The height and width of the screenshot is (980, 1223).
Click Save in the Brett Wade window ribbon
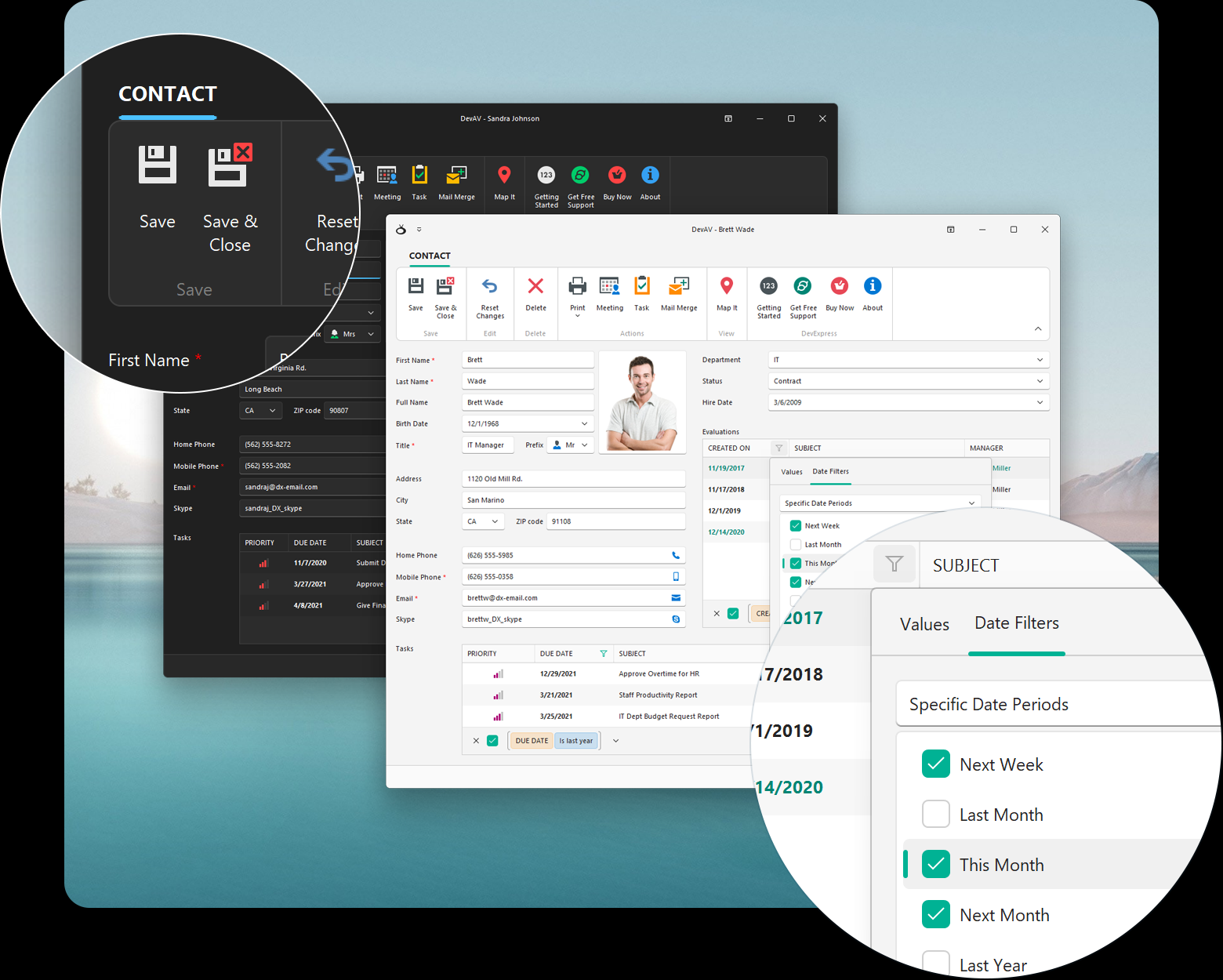[x=416, y=294]
